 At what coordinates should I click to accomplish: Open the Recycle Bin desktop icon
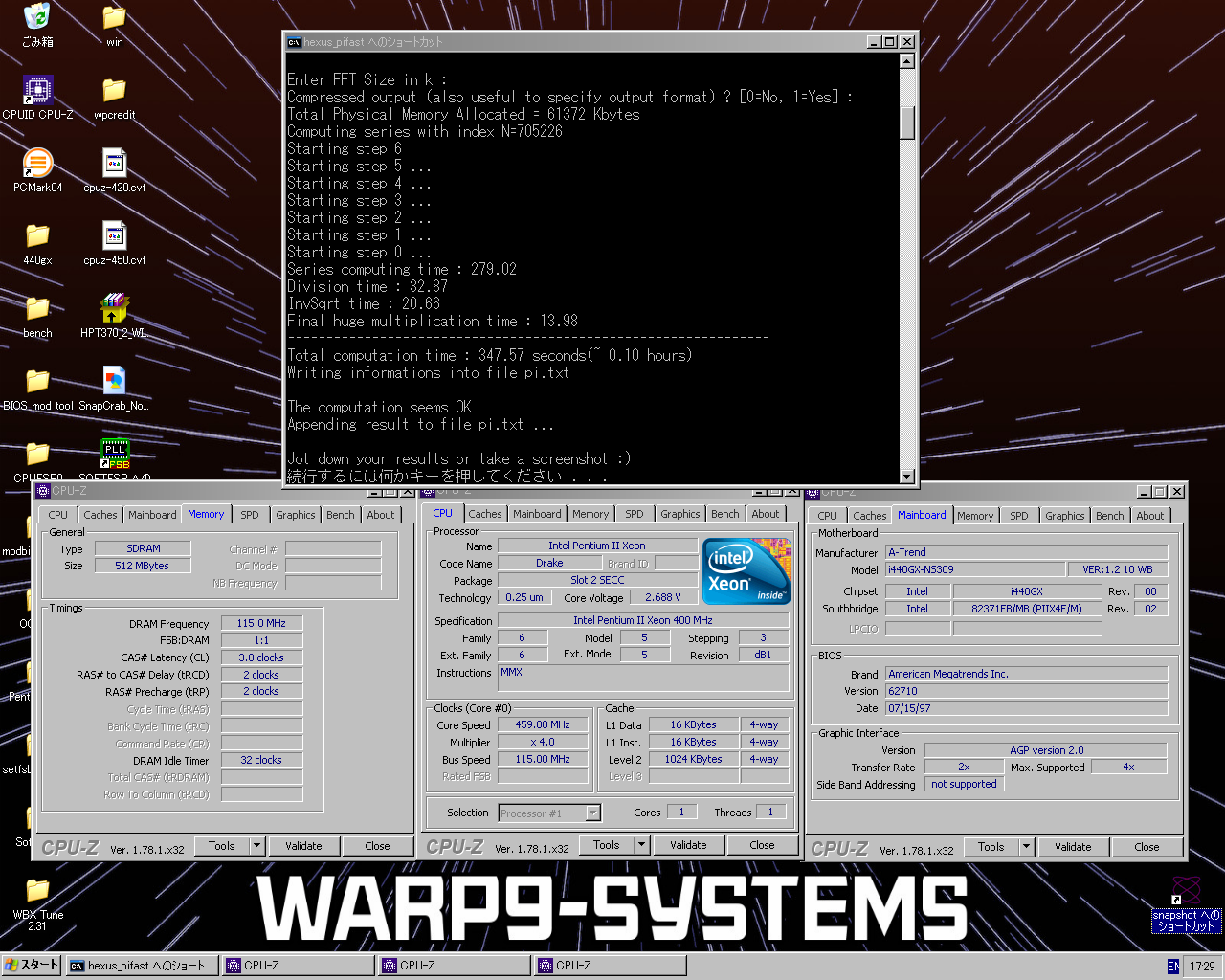coord(37,16)
